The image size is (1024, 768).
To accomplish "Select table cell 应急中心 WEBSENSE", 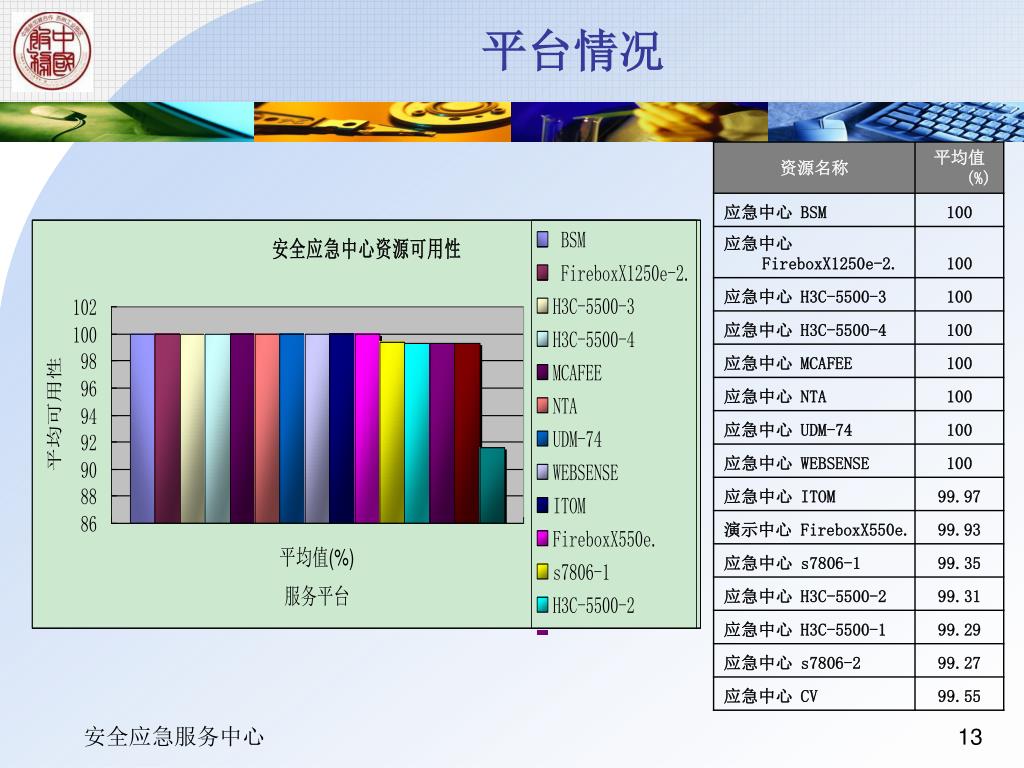I will 814,463.
